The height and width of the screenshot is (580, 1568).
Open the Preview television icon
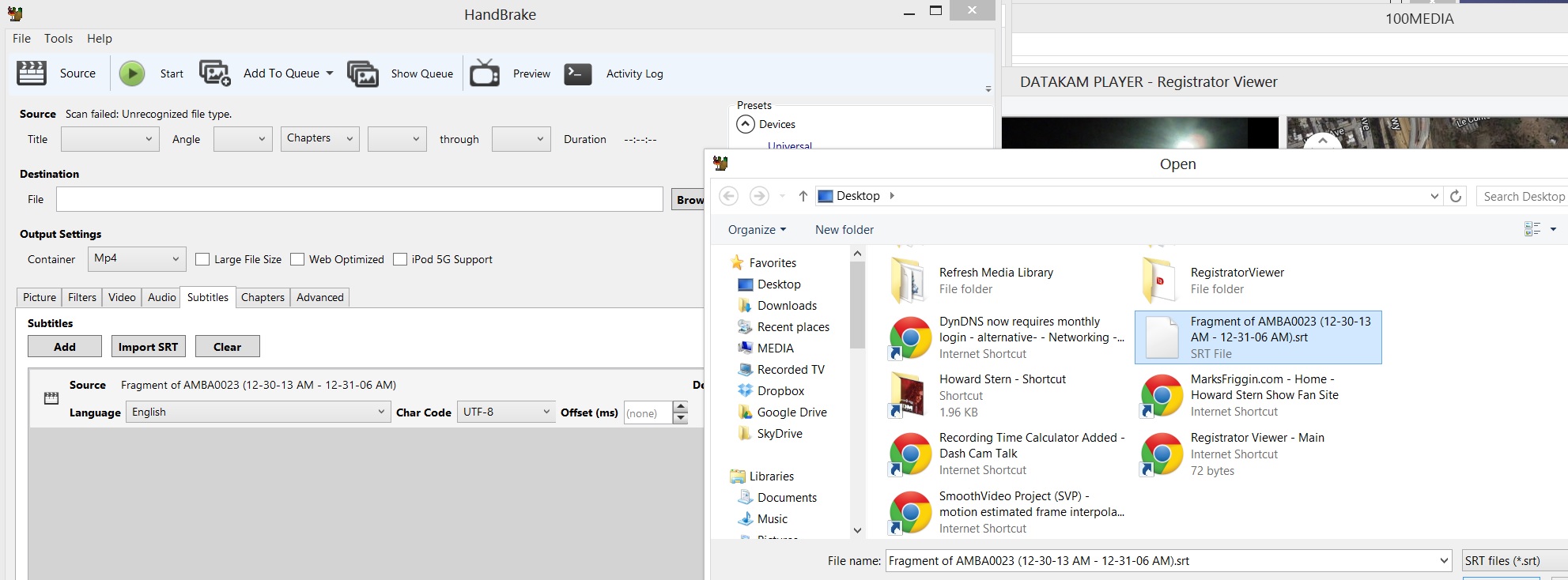pos(485,73)
